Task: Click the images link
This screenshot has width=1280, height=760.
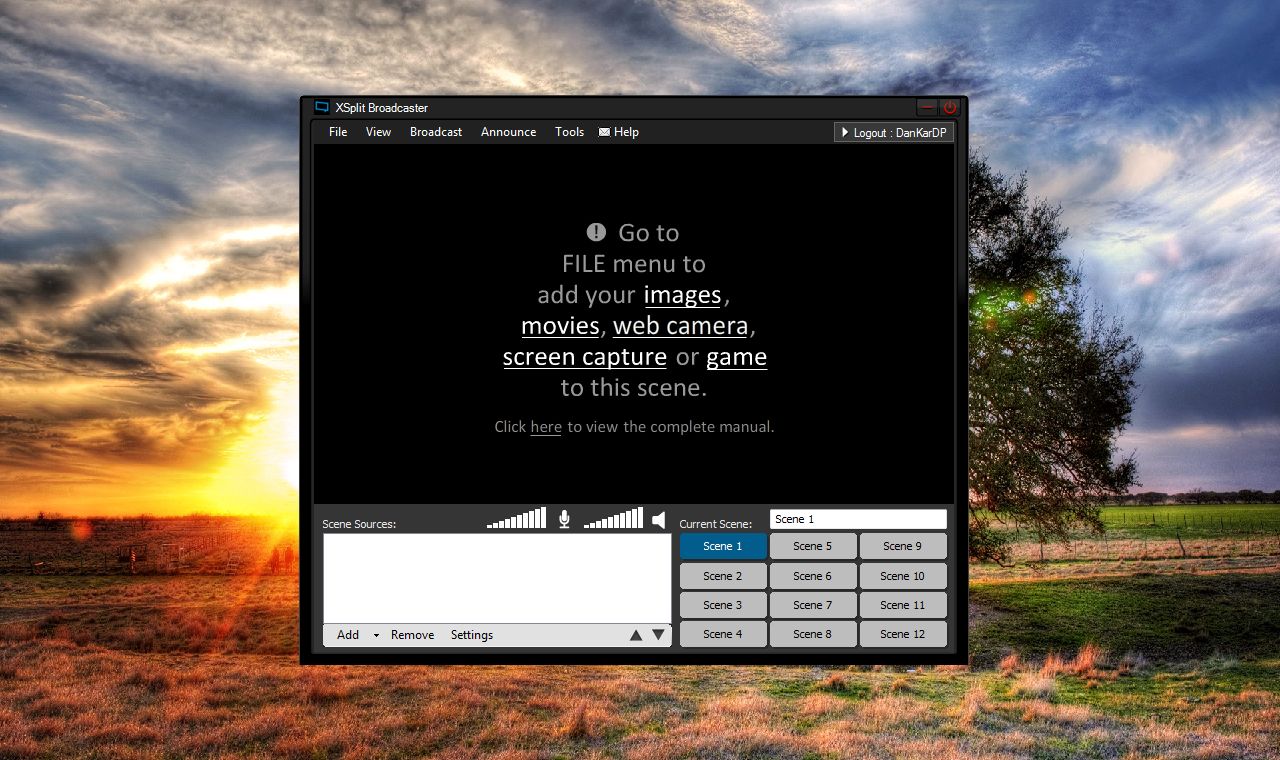Action: click(x=683, y=295)
